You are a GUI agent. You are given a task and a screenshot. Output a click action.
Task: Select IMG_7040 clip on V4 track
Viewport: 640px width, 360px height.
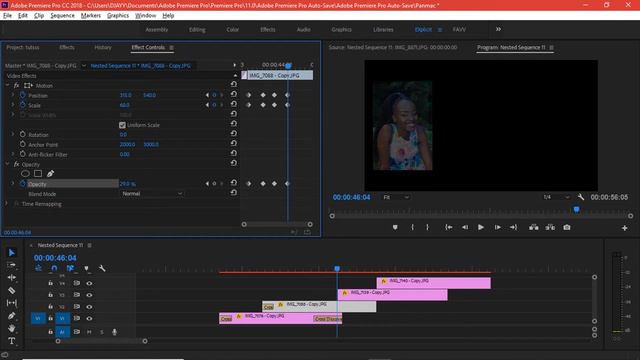coord(433,283)
